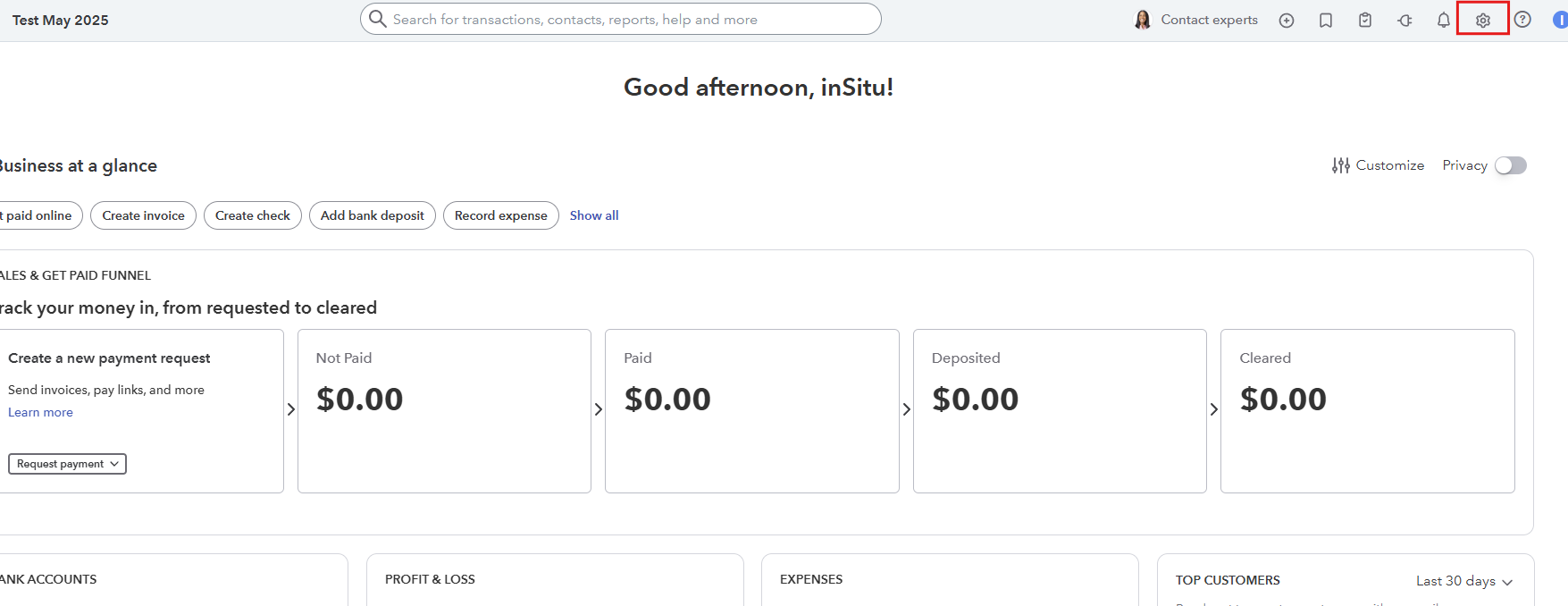Open the Show all link
This screenshot has height=606, width=1568.
(594, 215)
